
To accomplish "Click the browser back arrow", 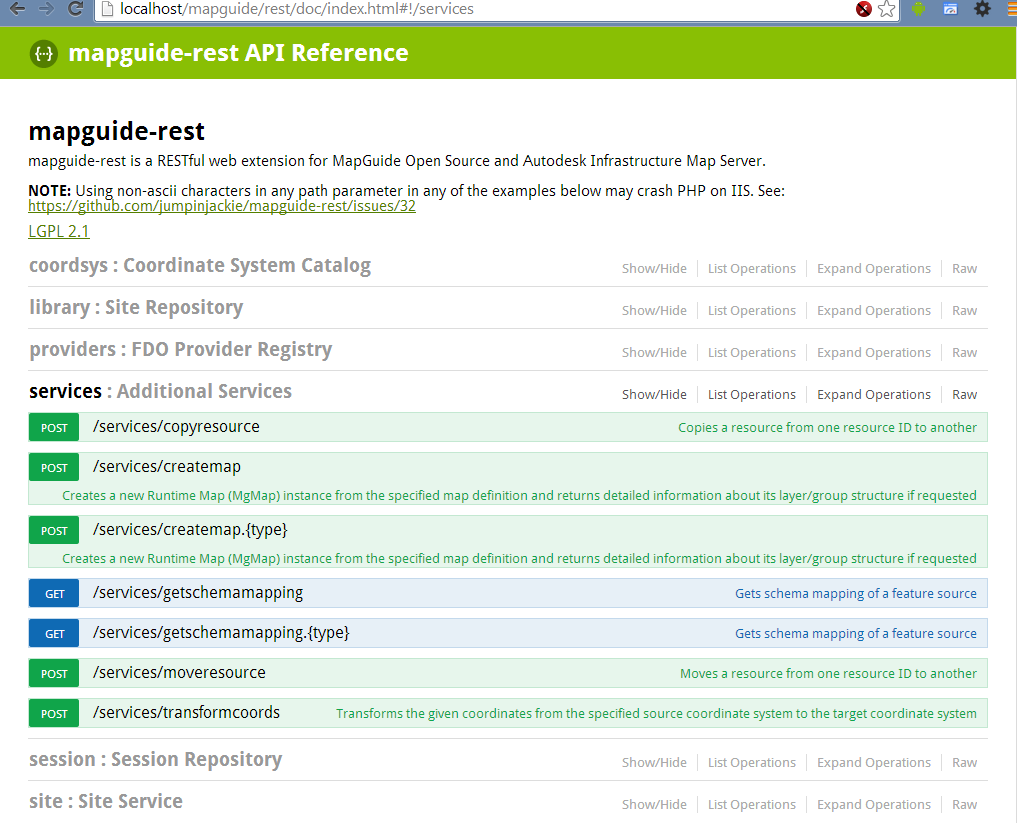I will [17, 8].
